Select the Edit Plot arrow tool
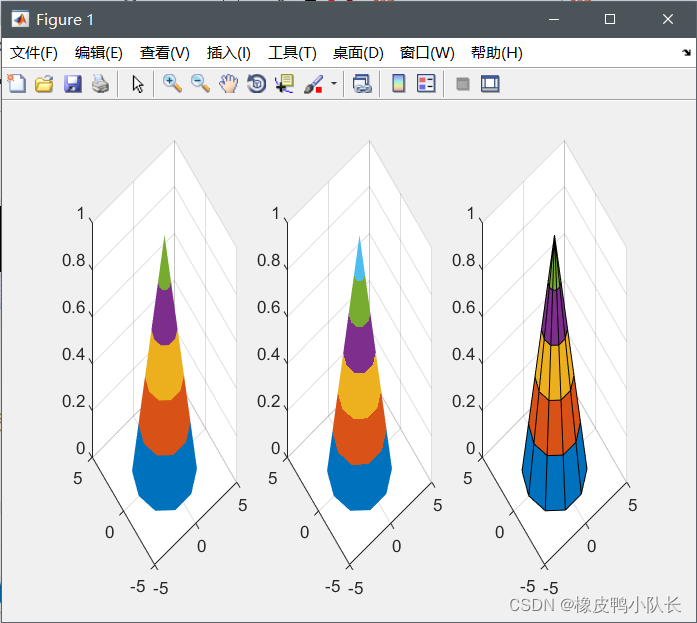This screenshot has height=623, width=697. (138, 84)
